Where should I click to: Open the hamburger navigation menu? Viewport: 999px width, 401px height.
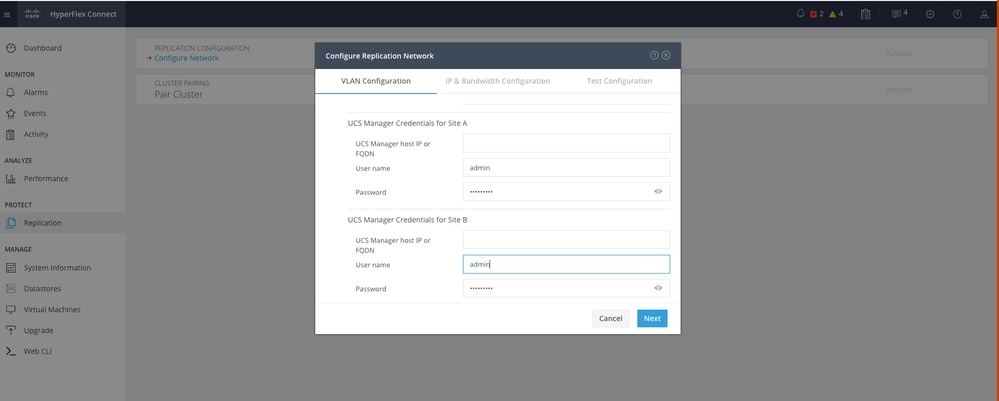pyautogui.click(x=7, y=14)
